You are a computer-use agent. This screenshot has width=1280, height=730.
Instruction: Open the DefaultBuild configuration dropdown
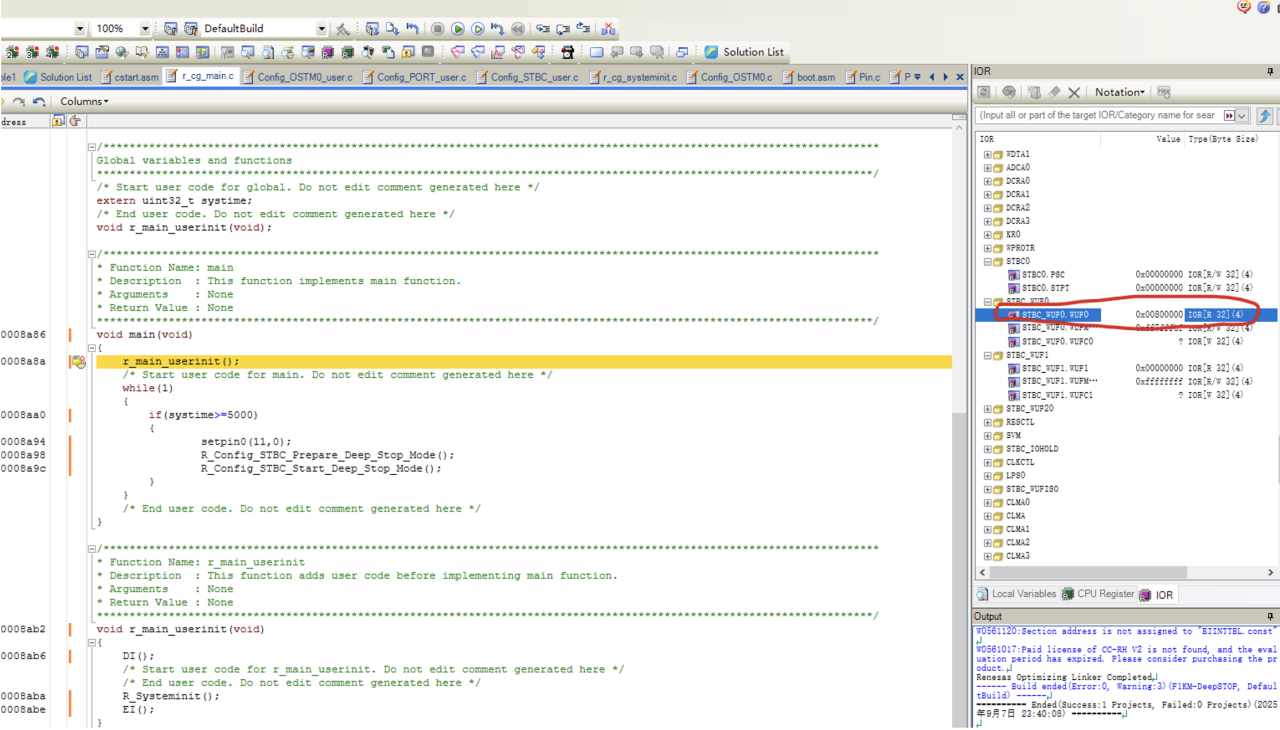pyautogui.click(x=321, y=29)
